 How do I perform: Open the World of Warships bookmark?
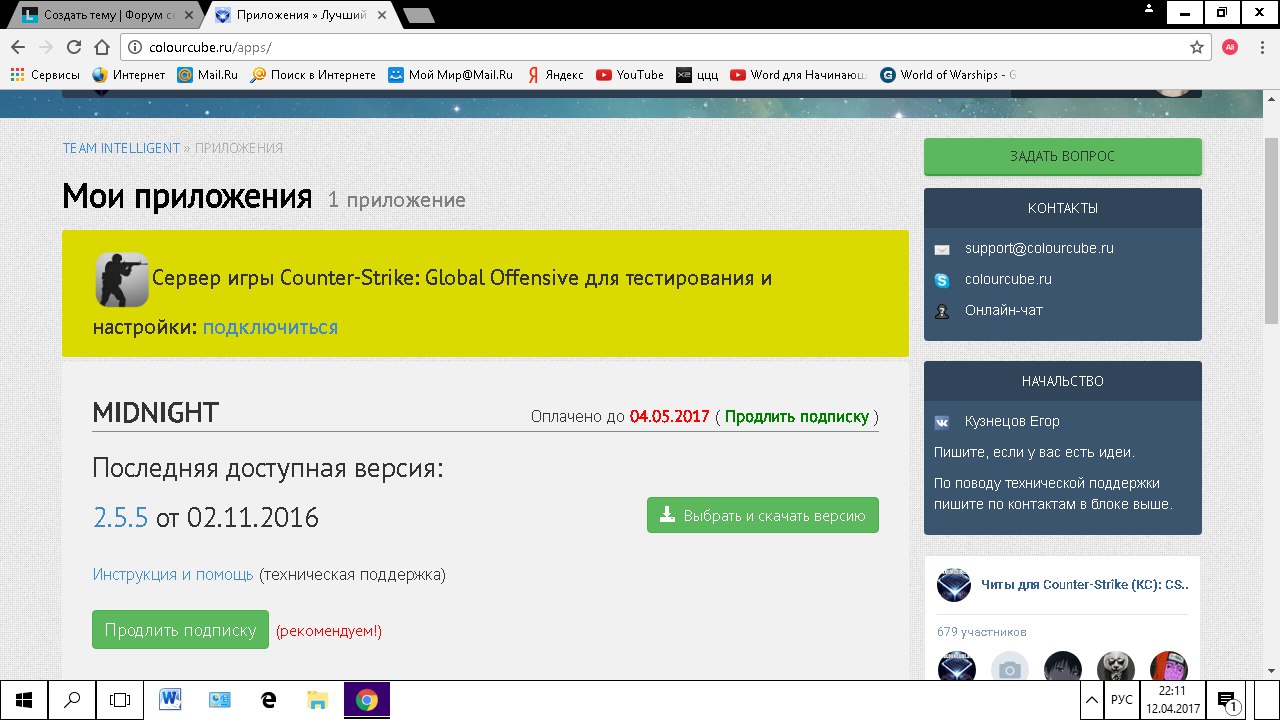[x=948, y=75]
